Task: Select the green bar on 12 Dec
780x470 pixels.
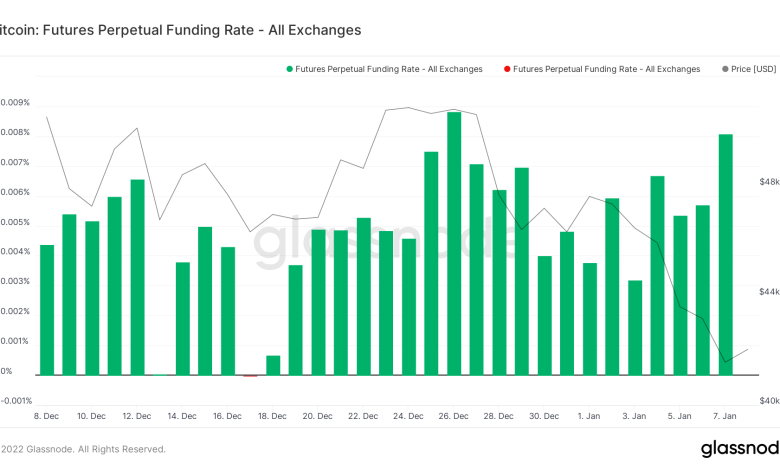Action: coord(137,277)
